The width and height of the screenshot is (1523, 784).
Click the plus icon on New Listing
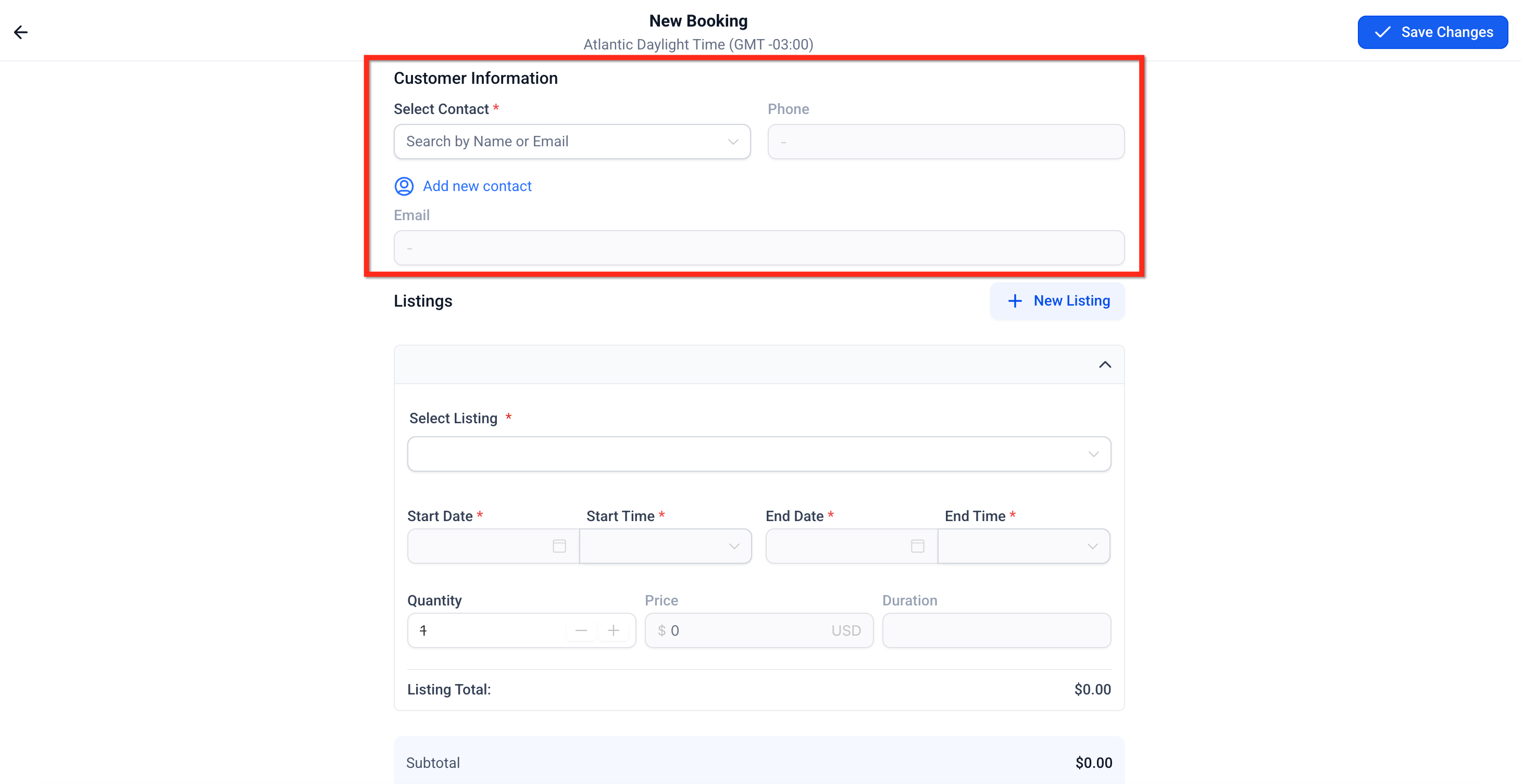point(1015,301)
